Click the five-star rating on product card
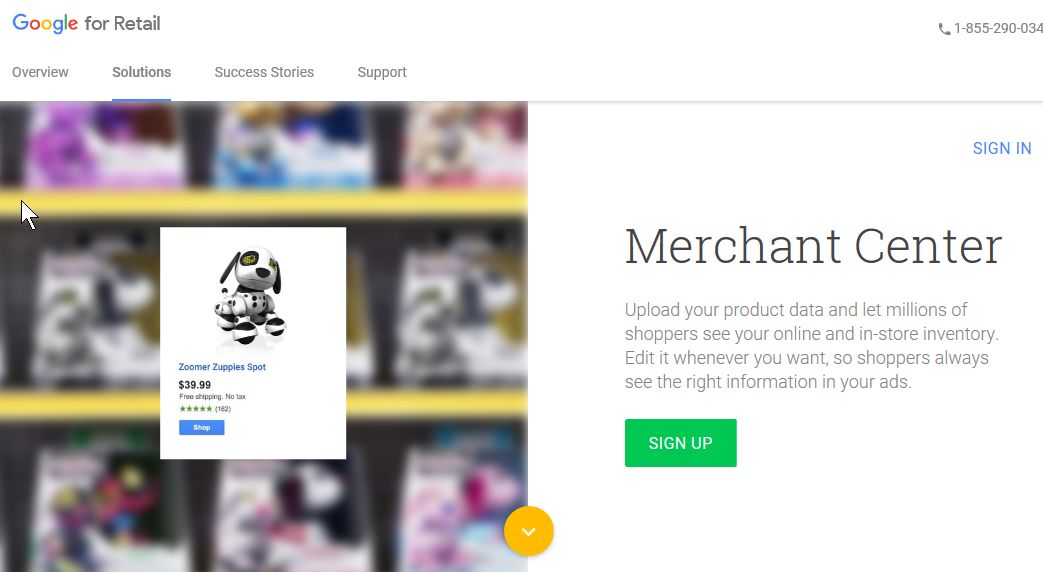The image size is (1043, 572). tap(196, 409)
